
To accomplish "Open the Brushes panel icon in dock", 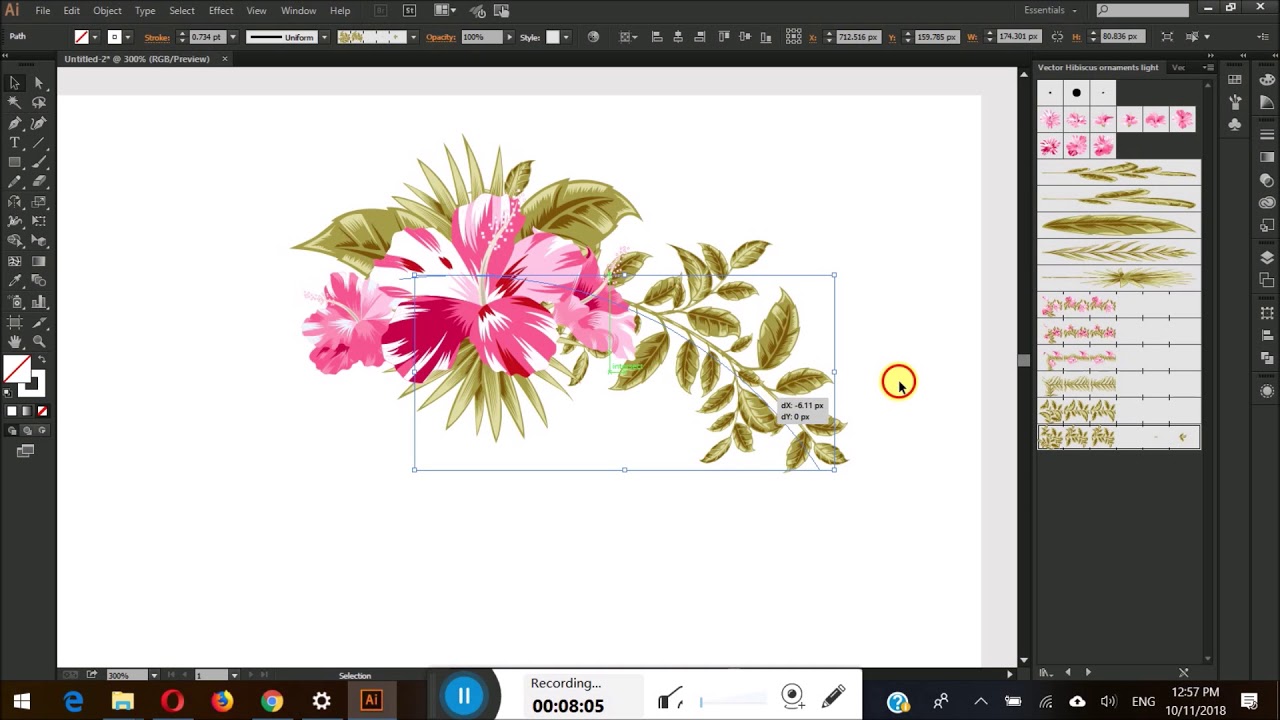I will [1235, 102].
